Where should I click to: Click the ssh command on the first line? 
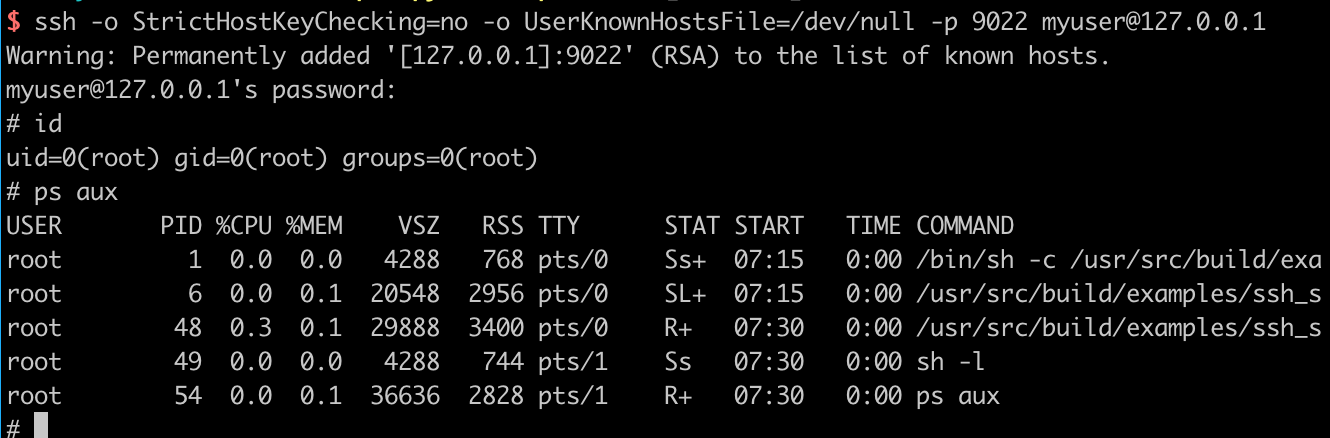(650, 22)
